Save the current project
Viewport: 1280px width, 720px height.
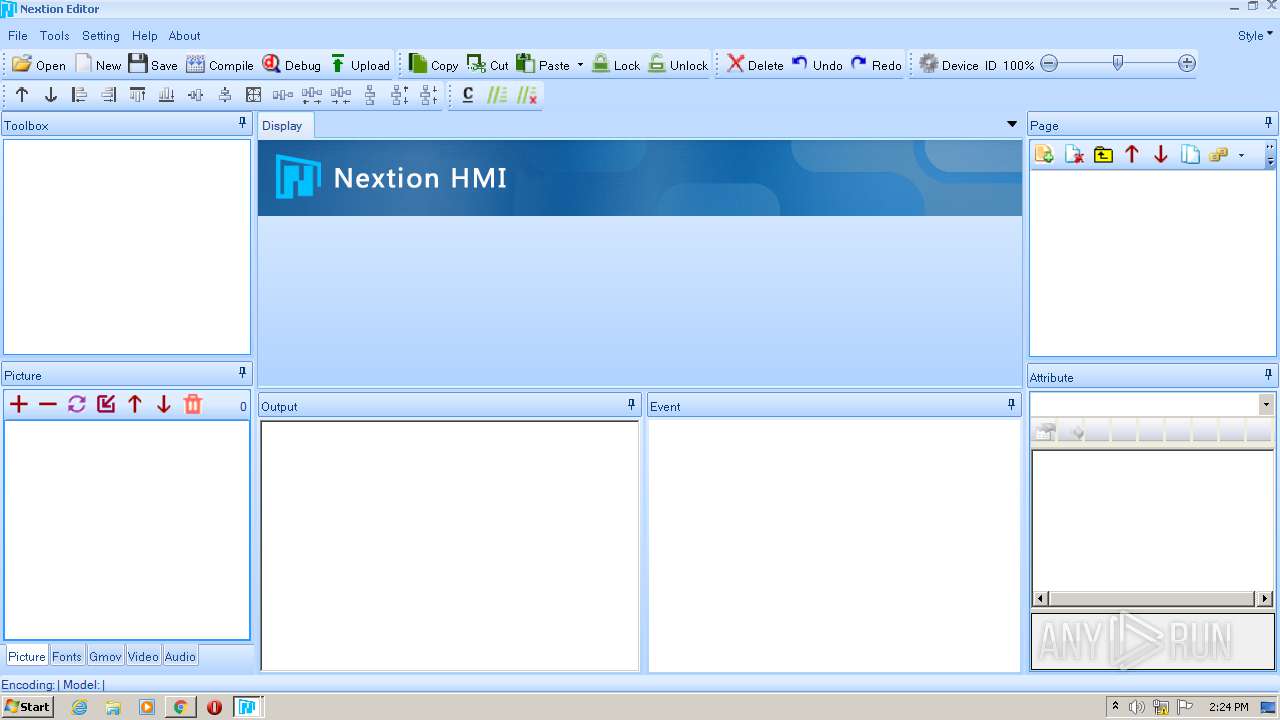pos(153,64)
